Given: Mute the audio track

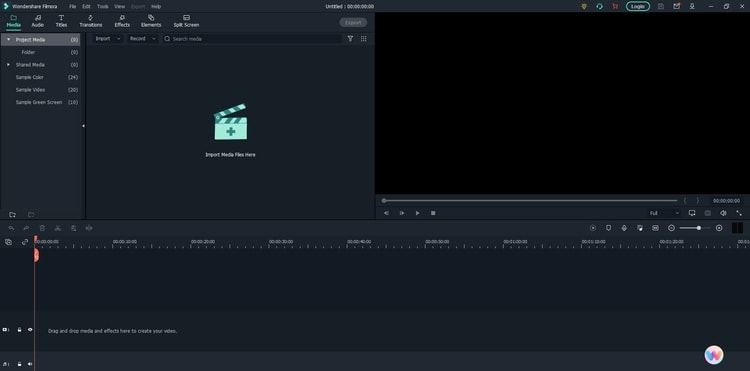Looking at the screenshot, I should coord(30,364).
